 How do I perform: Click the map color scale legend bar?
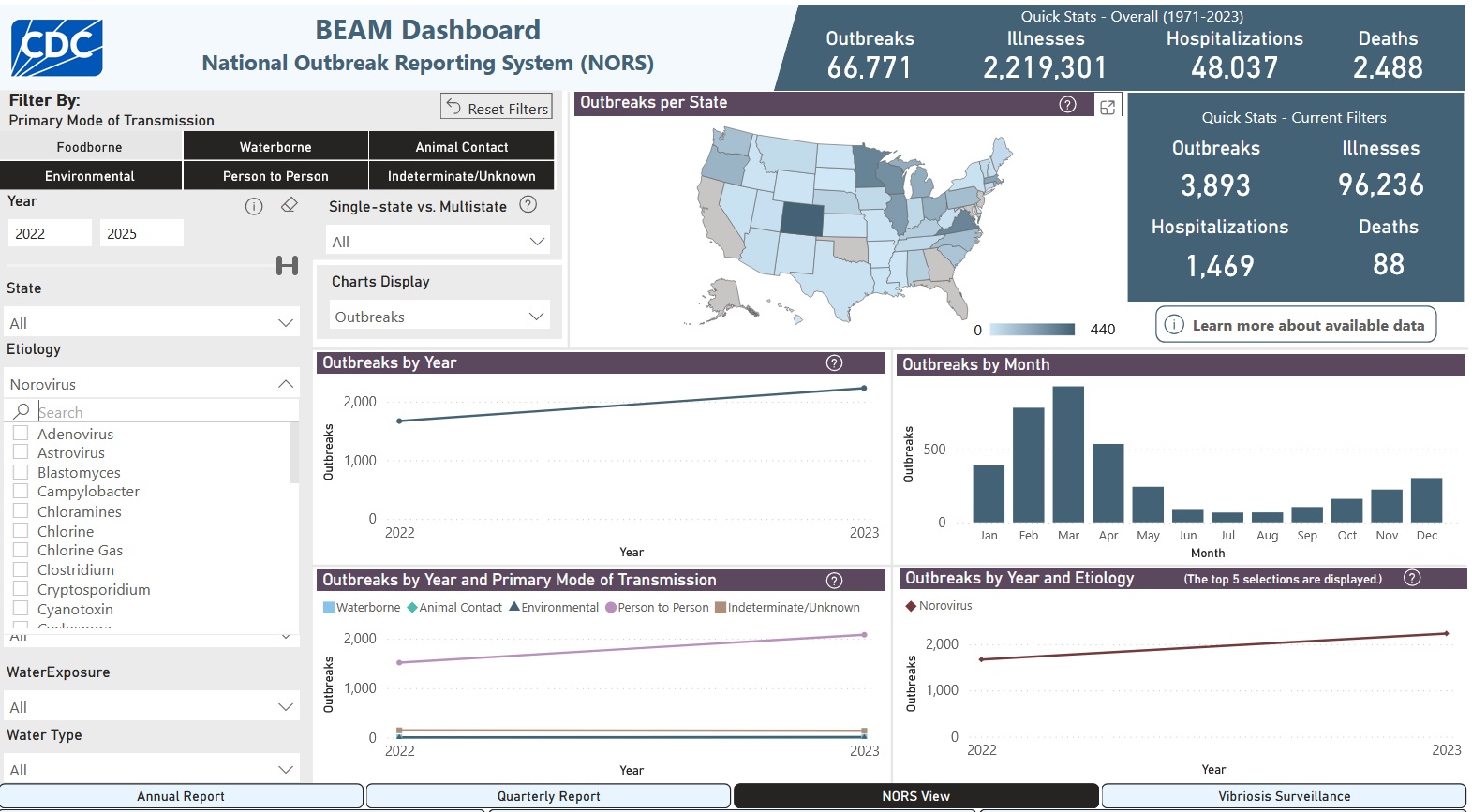click(1033, 330)
